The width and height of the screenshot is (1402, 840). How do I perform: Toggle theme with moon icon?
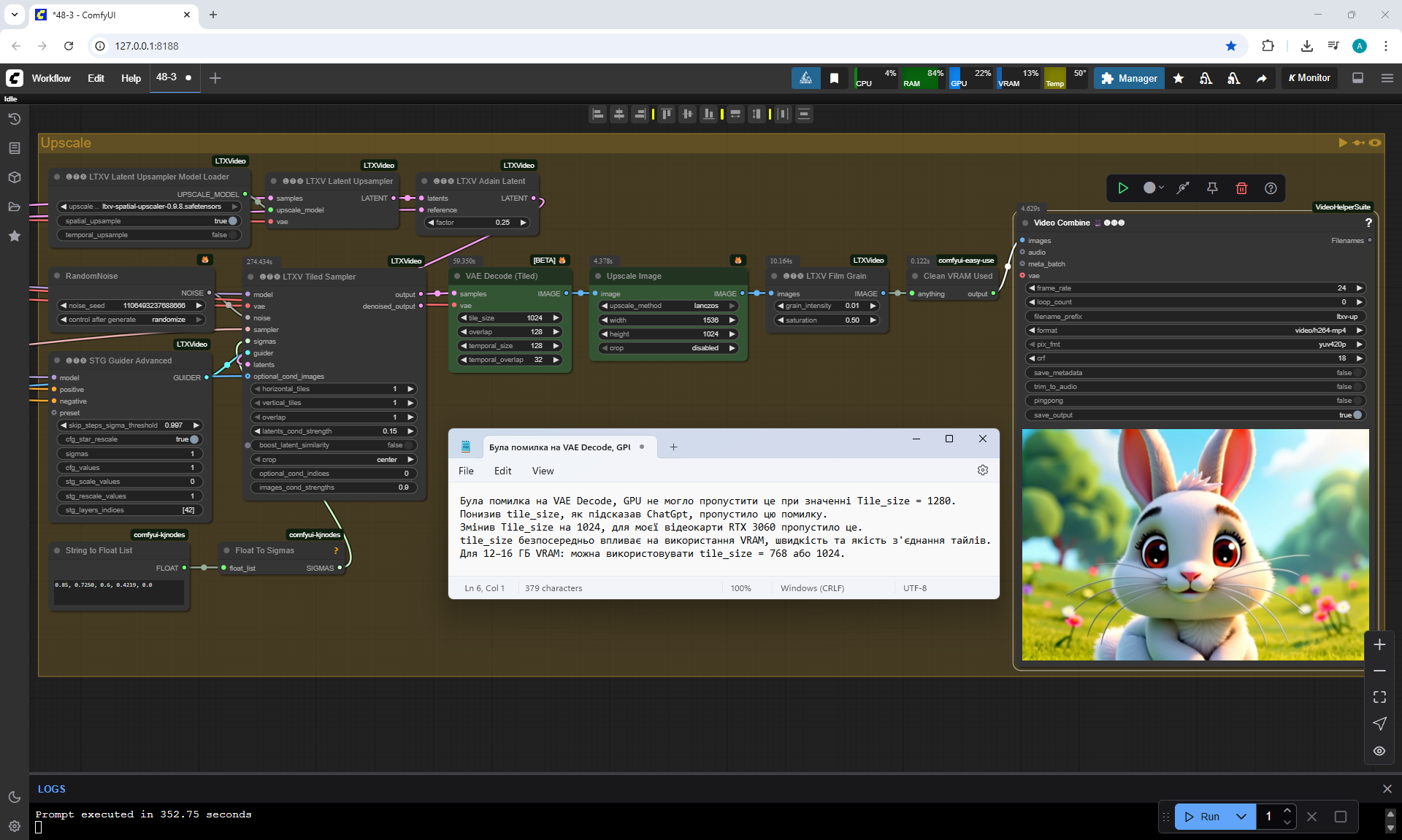click(15, 797)
